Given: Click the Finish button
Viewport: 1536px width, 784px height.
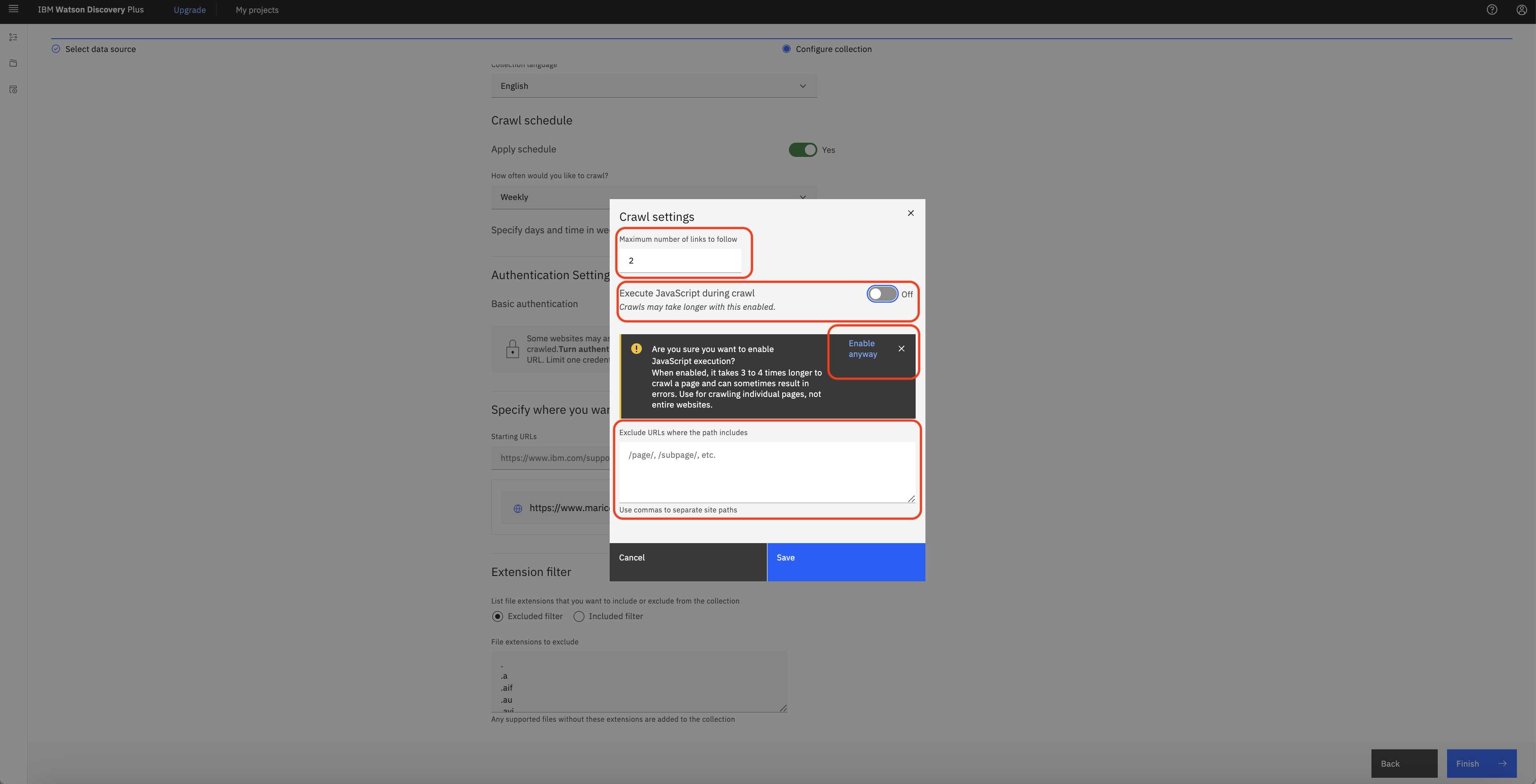Looking at the screenshot, I should click(x=1481, y=763).
